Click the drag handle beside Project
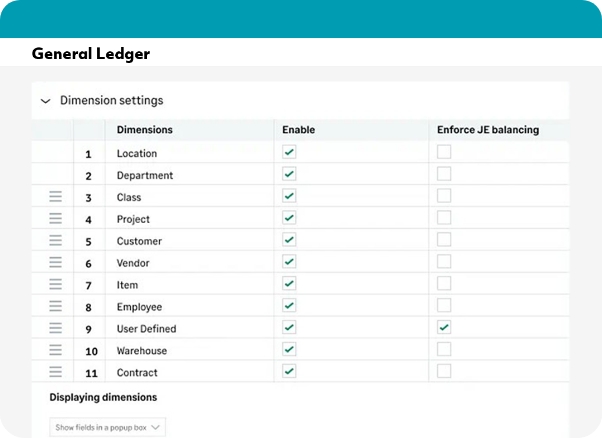The height and width of the screenshot is (438, 602). [x=56, y=219]
